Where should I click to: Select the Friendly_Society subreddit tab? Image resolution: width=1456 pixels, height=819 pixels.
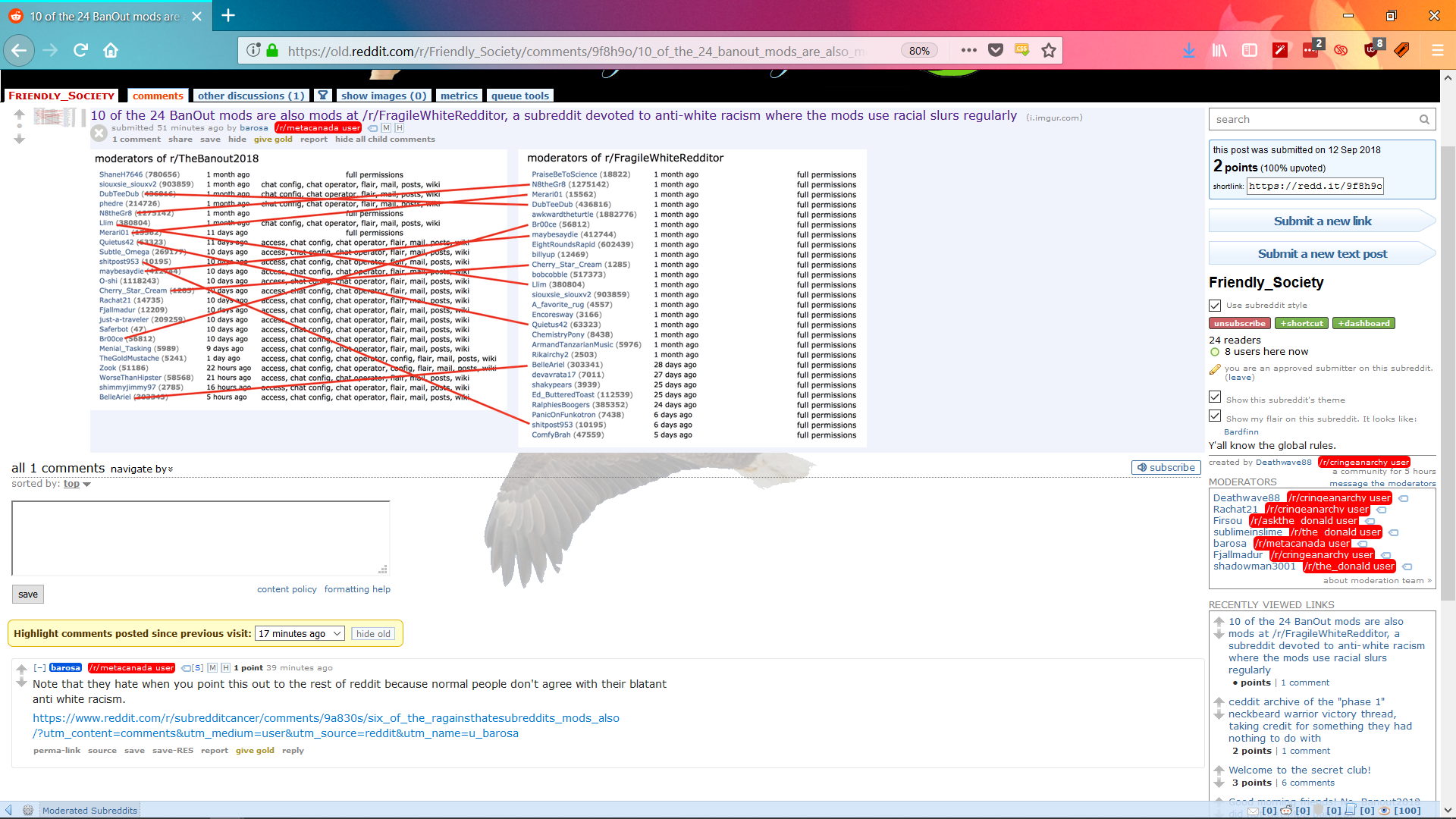click(x=61, y=96)
